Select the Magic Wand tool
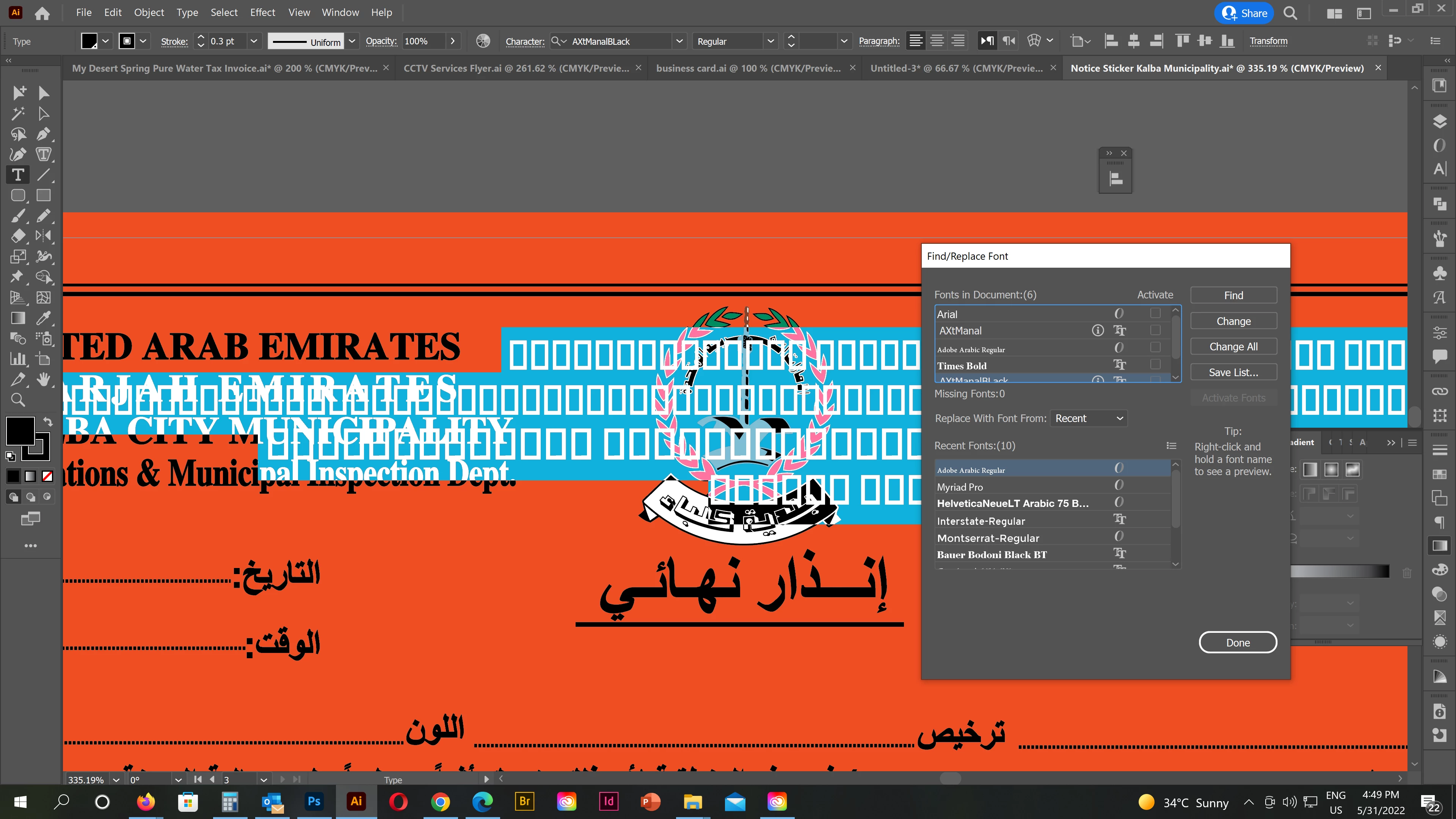Screen dimensions: 1456x819 coord(18,114)
